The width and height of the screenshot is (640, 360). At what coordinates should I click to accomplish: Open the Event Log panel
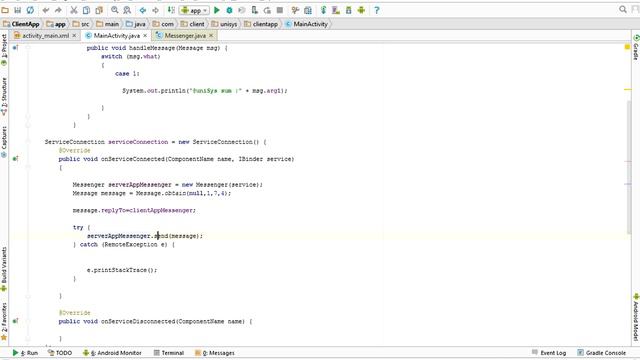pyautogui.click(x=549, y=353)
